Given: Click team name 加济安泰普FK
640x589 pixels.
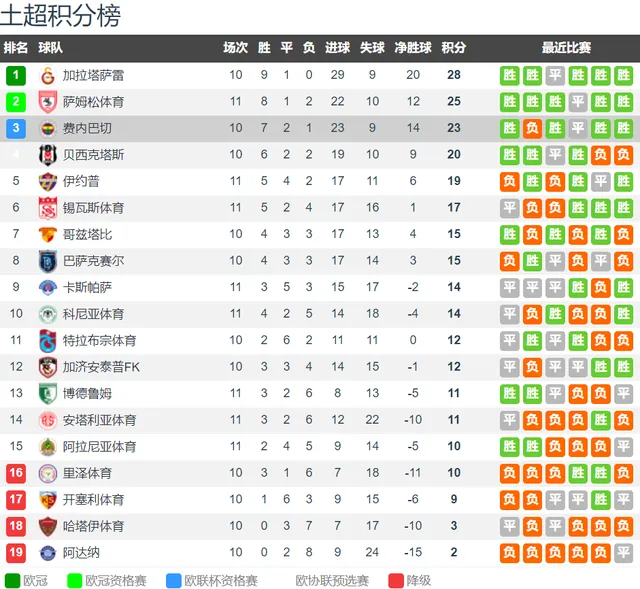Looking at the screenshot, I should pyautogui.click(x=101, y=367).
